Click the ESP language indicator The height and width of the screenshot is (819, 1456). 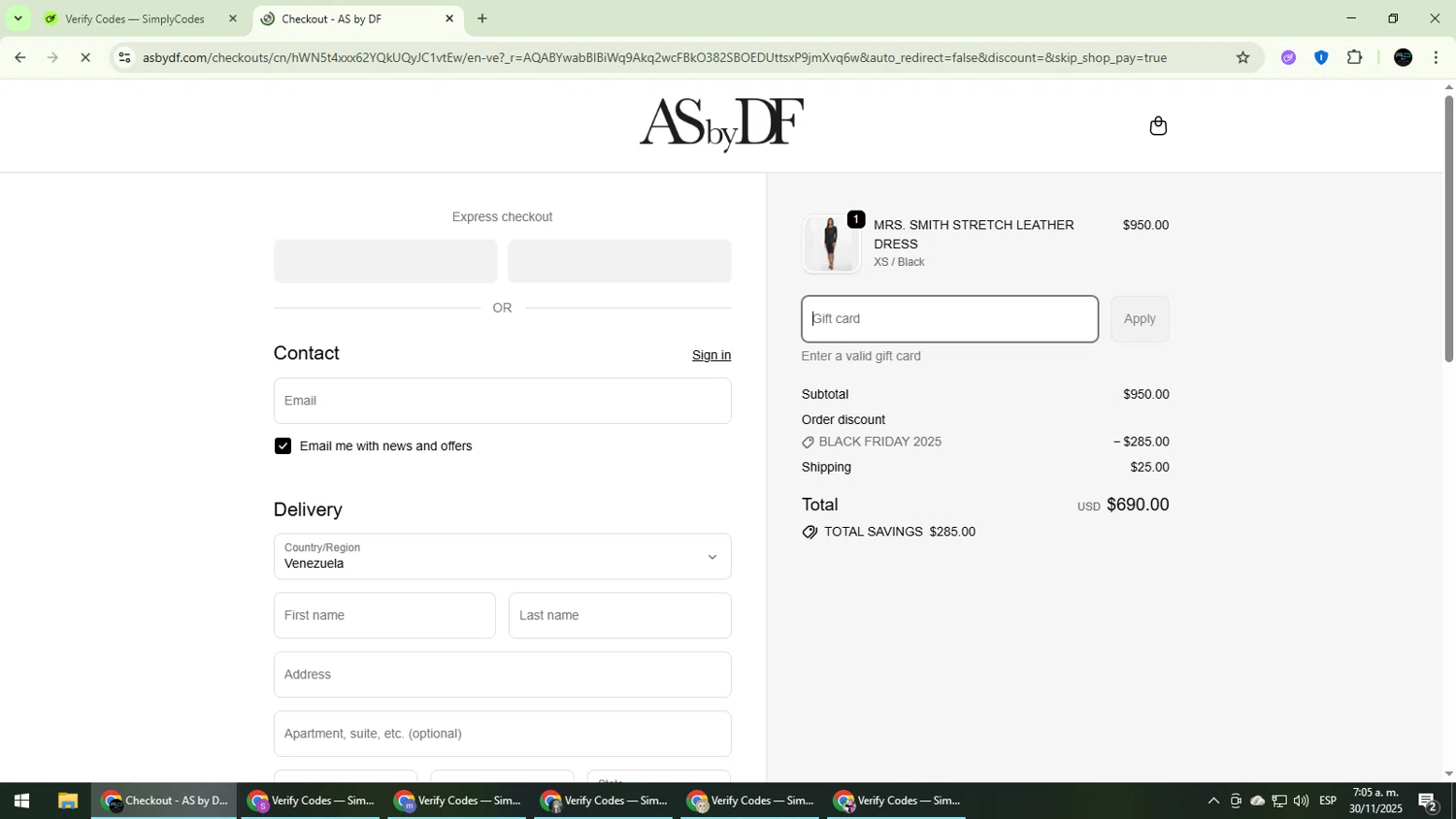1328,802
